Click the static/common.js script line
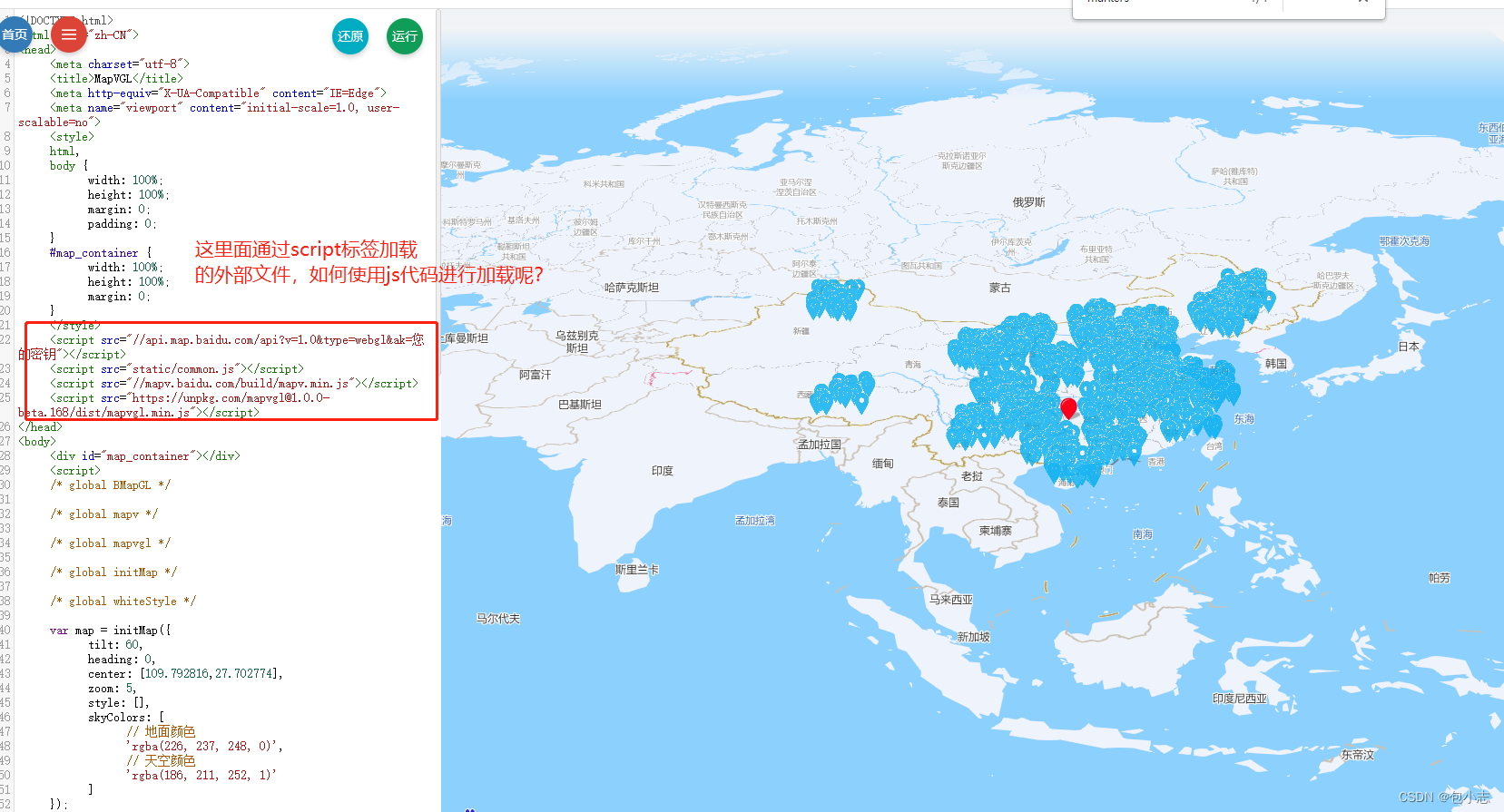The image size is (1504, 812). 177,369
